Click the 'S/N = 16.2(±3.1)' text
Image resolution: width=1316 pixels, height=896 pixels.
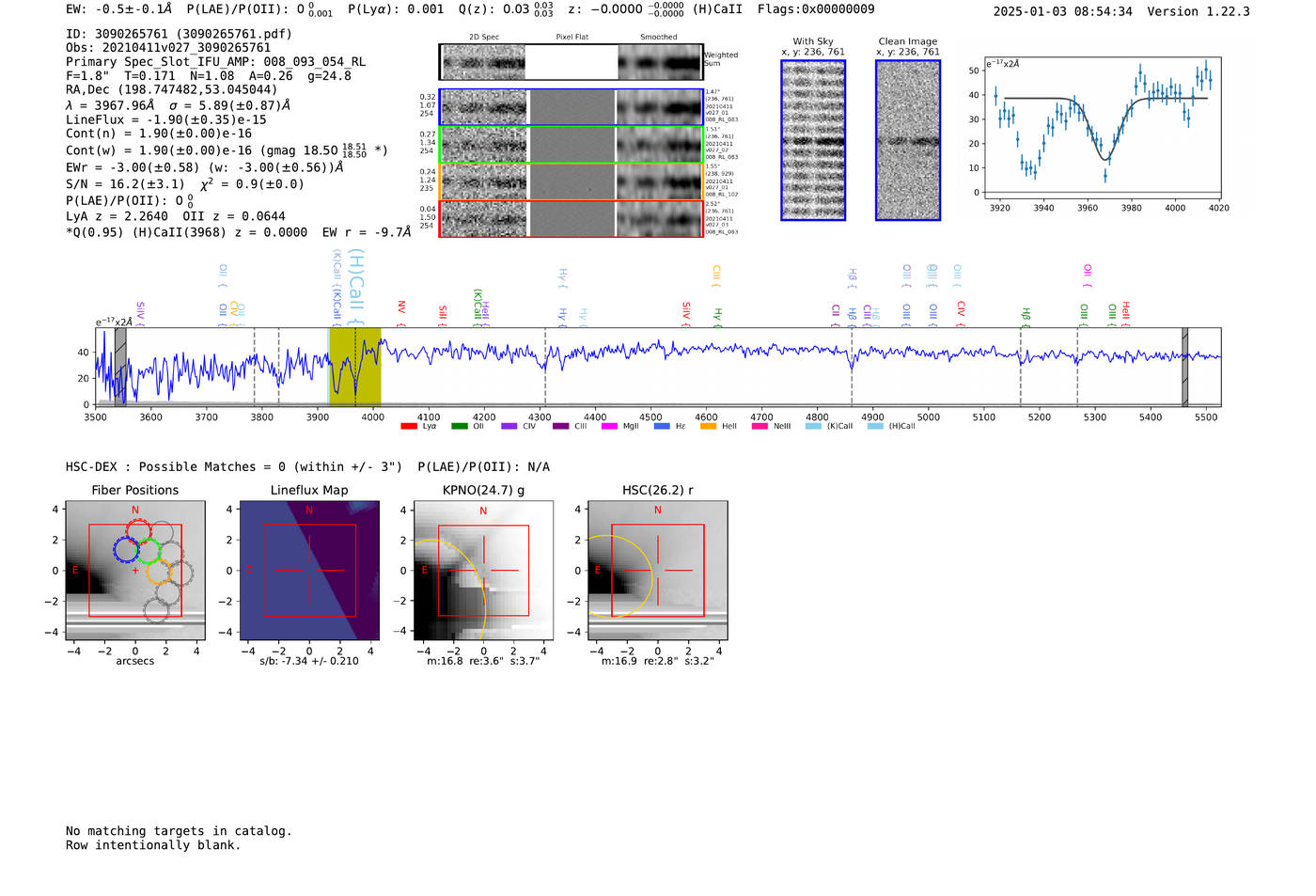click(126, 184)
